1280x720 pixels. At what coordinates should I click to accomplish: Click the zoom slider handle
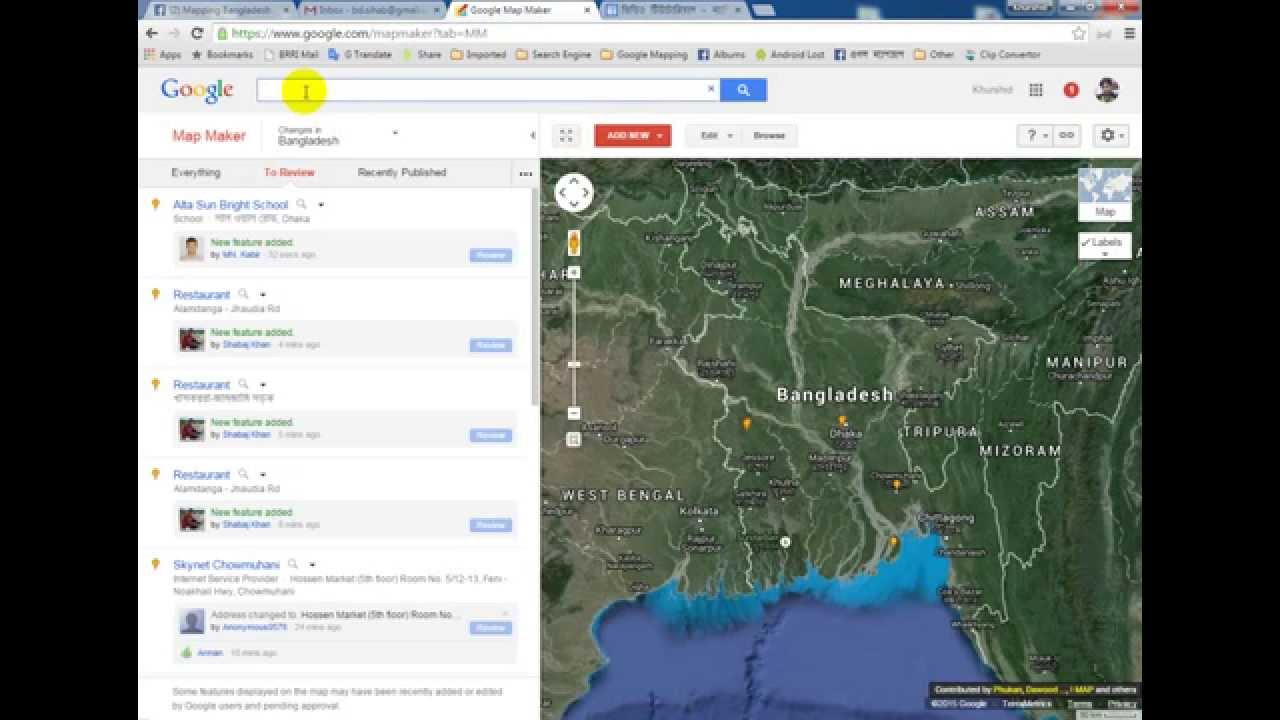click(x=574, y=365)
